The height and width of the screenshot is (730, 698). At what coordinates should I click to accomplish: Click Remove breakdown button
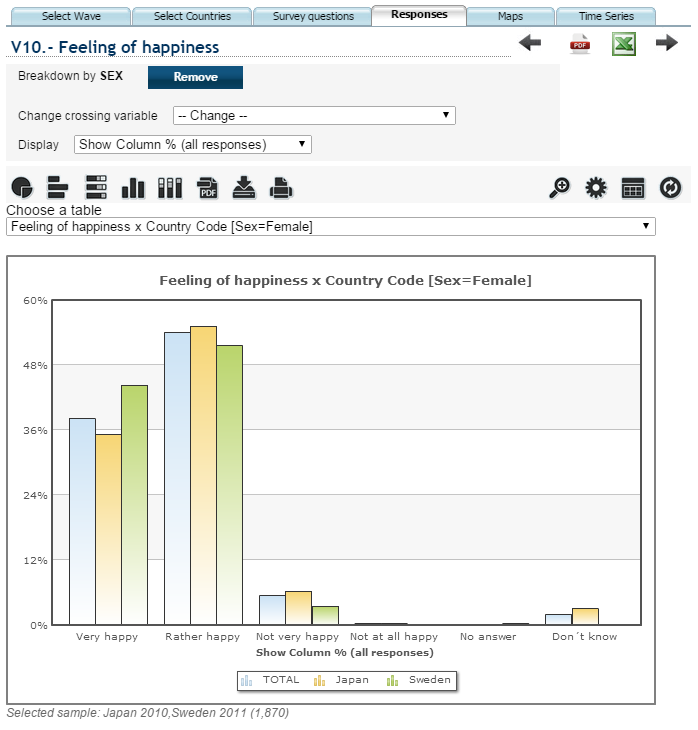(x=195, y=77)
